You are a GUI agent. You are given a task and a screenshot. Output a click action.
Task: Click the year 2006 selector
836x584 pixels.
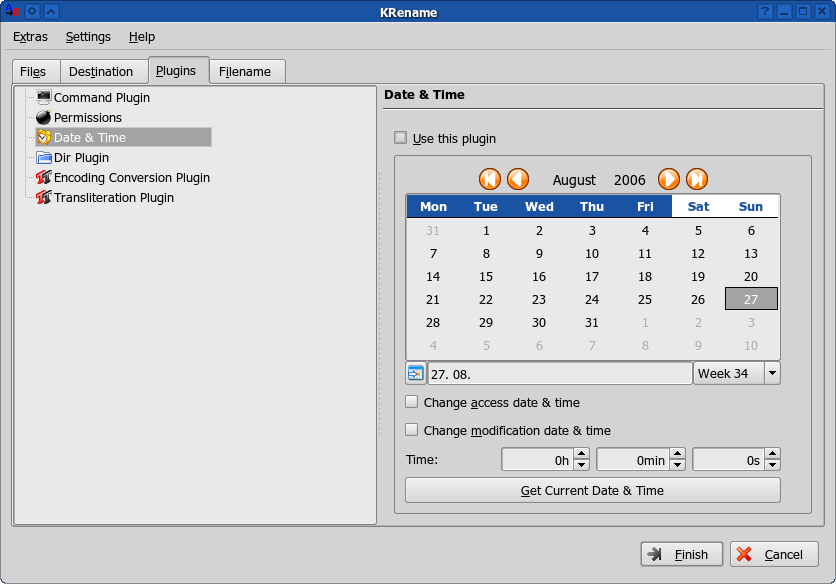[630, 180]
